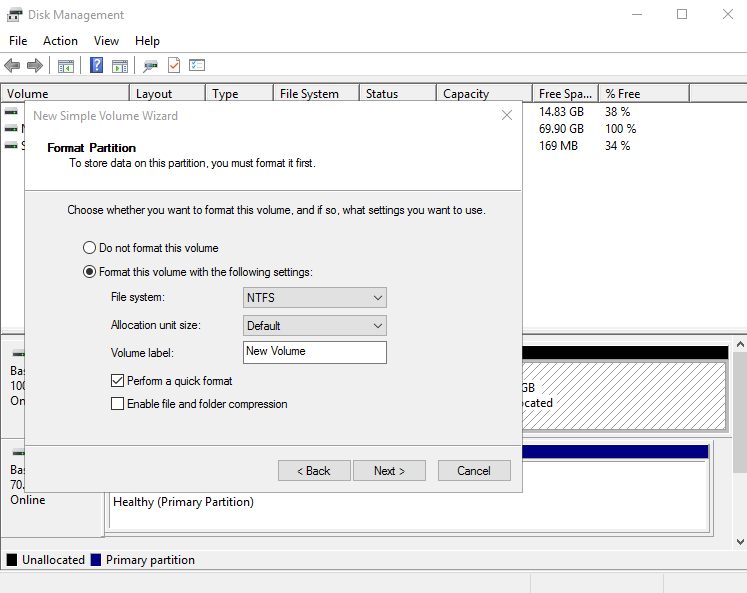Select the hatched unallocated disk region
Viewport: 747px width, 593px height.
point(624,396)
